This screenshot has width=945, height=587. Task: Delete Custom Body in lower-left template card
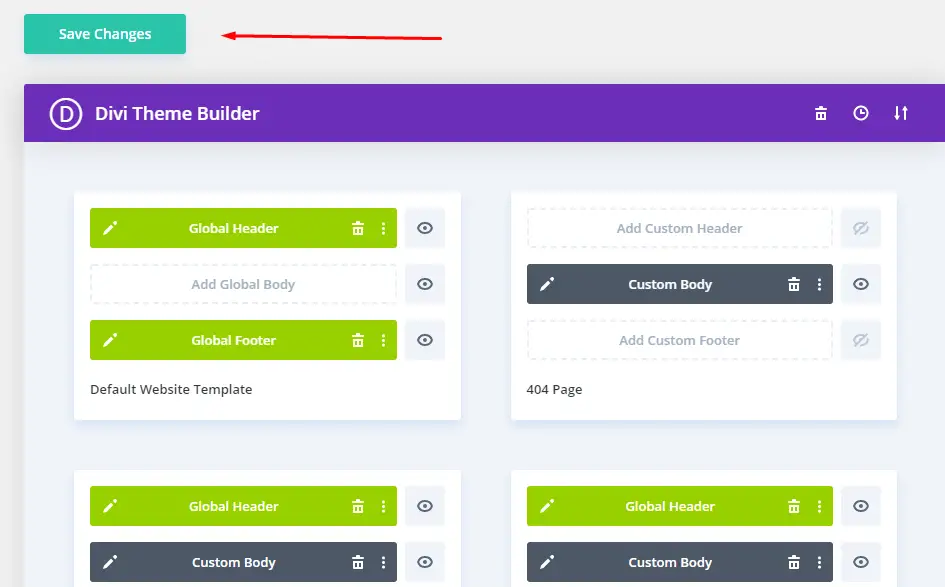click(358, 562)
